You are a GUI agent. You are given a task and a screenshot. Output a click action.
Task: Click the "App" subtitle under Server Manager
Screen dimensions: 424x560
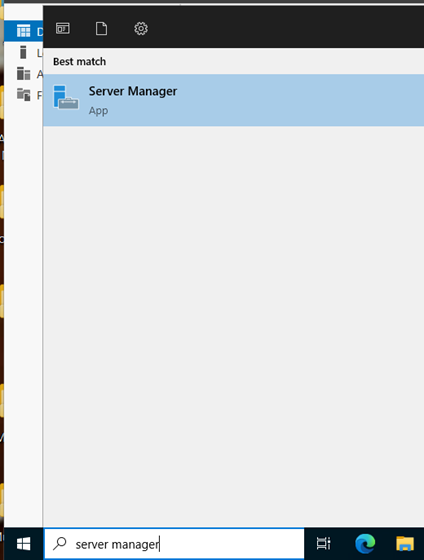point(98,111)
